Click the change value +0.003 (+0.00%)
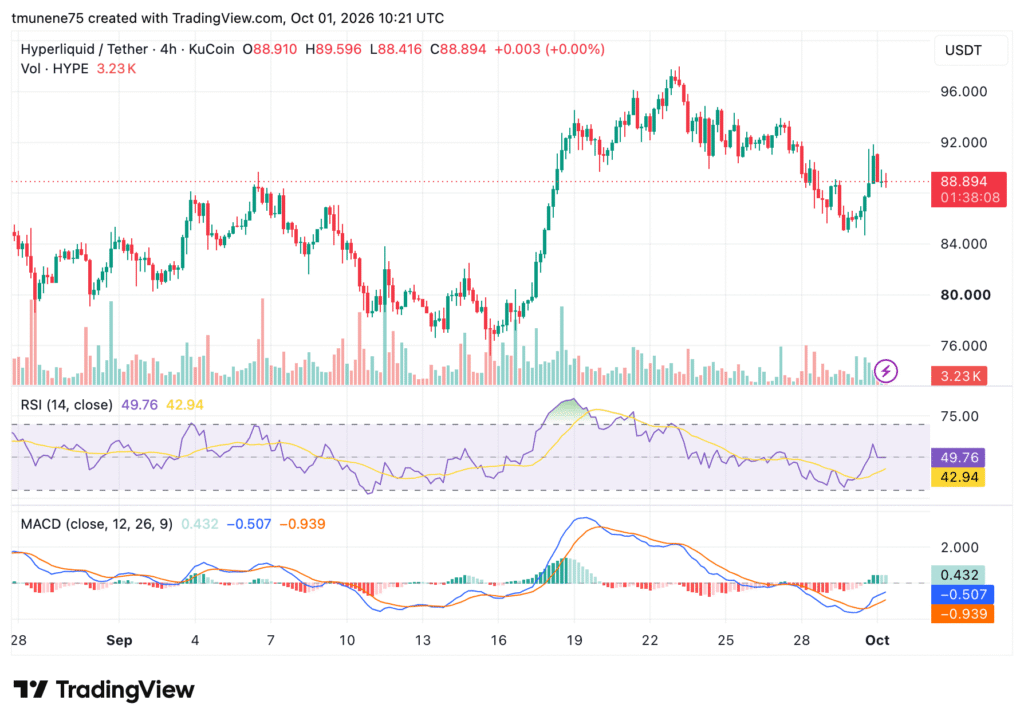The height and width of the screenshot is (724, 1024). (x=549, y=49)
